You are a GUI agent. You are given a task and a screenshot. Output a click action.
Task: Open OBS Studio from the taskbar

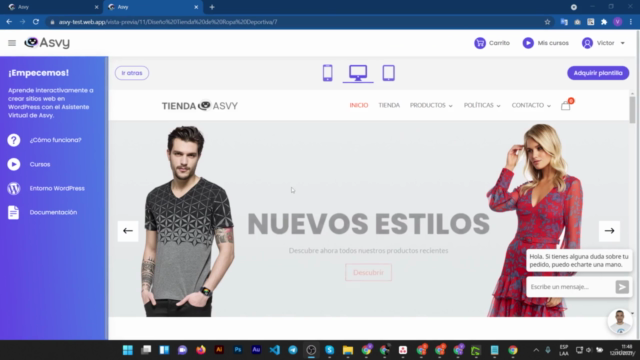(x=311, y=350)
